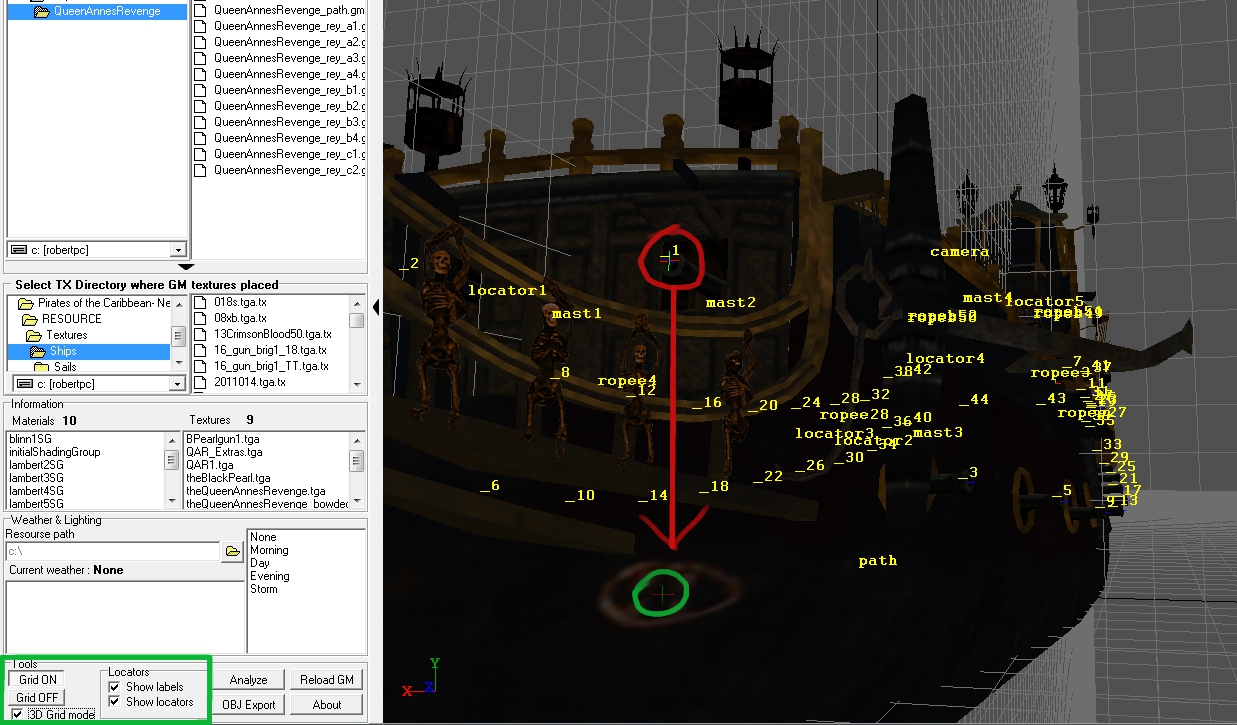Click the Textures list scrollbar

tap(356, 471)
